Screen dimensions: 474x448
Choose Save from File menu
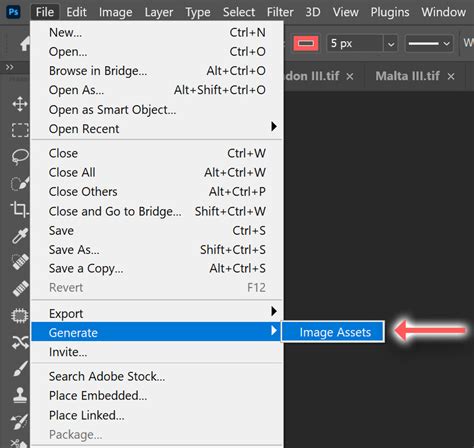point(157,230)
